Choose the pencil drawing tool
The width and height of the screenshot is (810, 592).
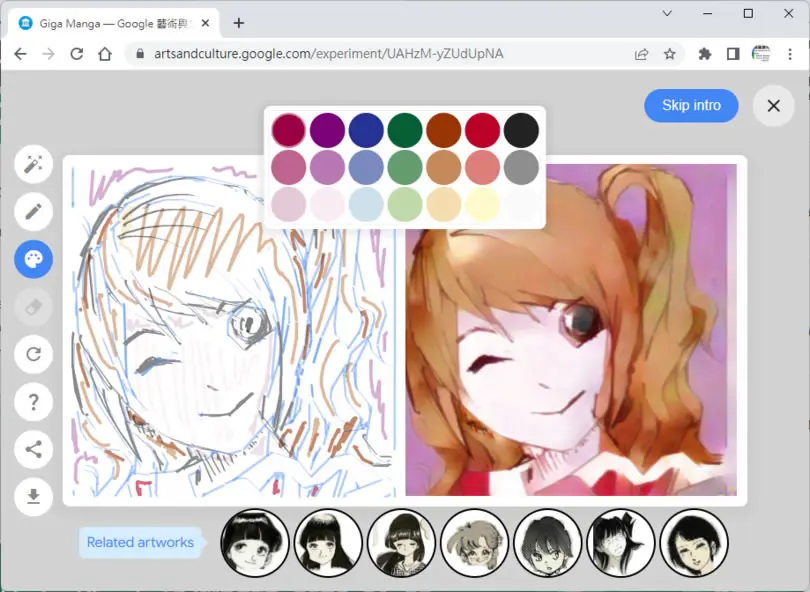34,212
